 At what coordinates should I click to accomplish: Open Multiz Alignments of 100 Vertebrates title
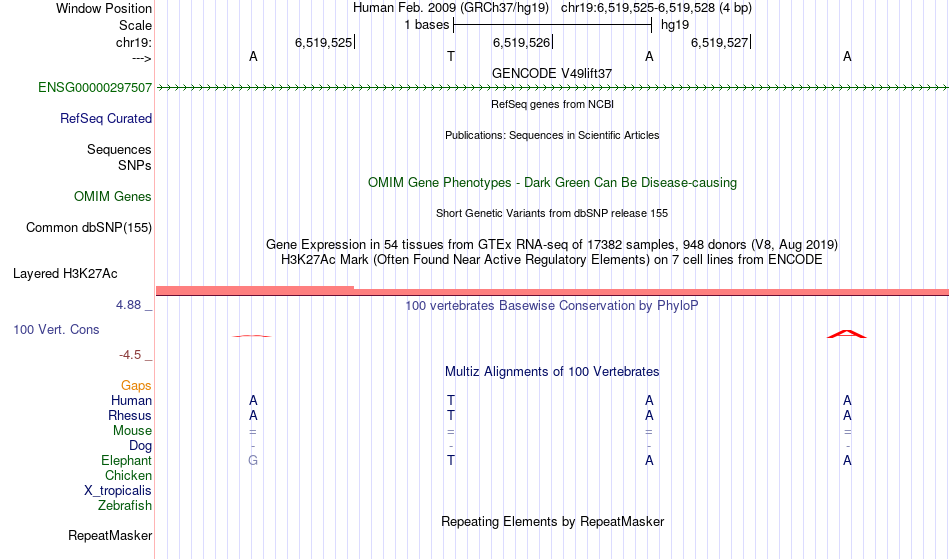(x=552, y=372)
